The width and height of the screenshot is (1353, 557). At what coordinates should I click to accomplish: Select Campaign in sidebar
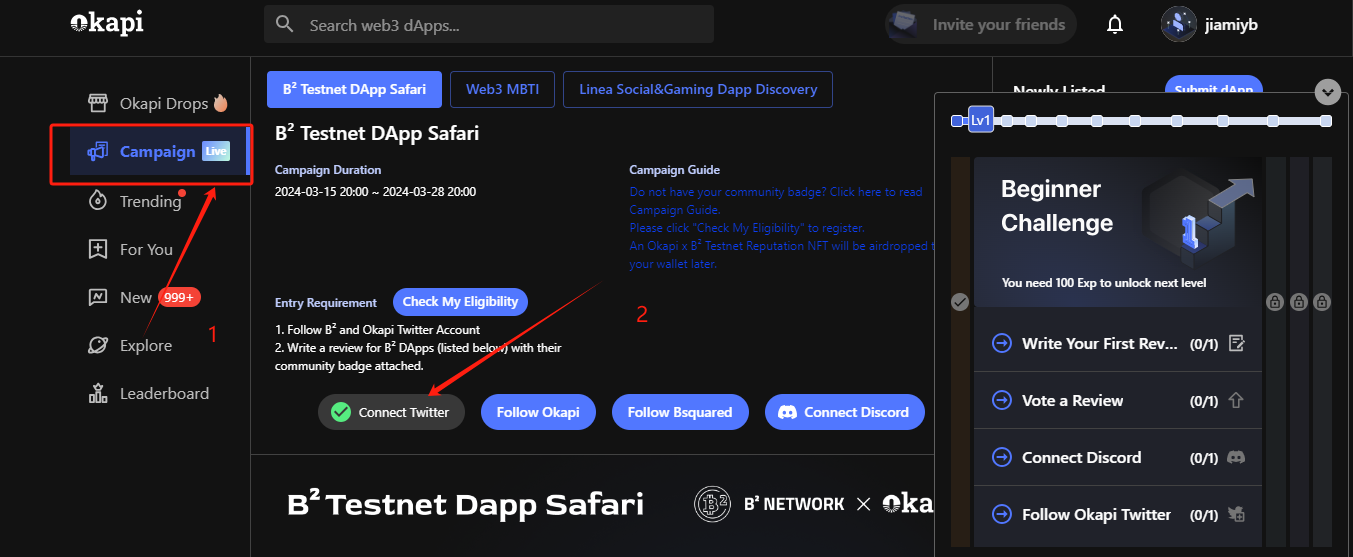pos(158,152)
